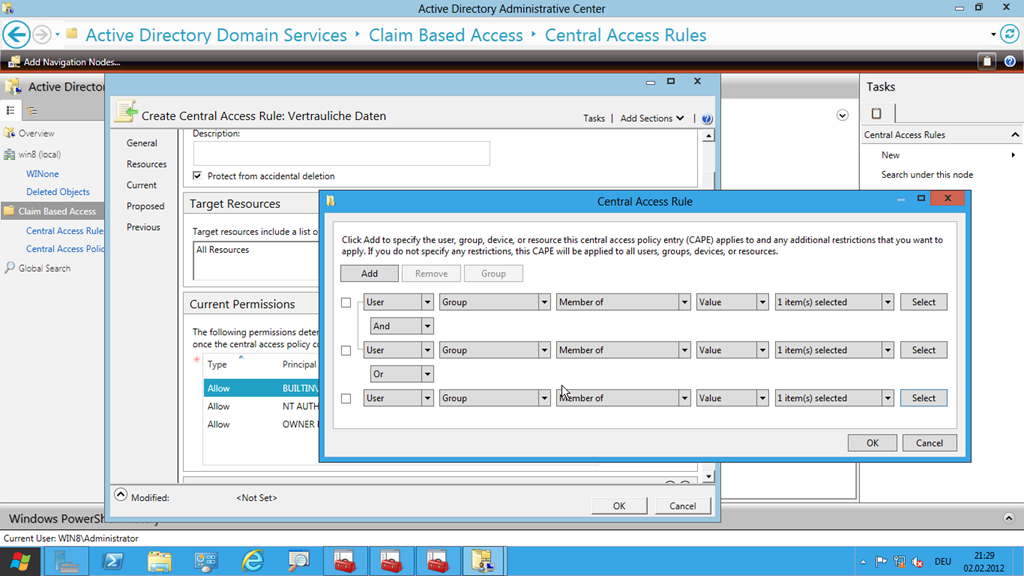1024x576 pixels.
Task: Open File Explorer from the taskbar
Action: pyautogui.click(x=159, y=562)
